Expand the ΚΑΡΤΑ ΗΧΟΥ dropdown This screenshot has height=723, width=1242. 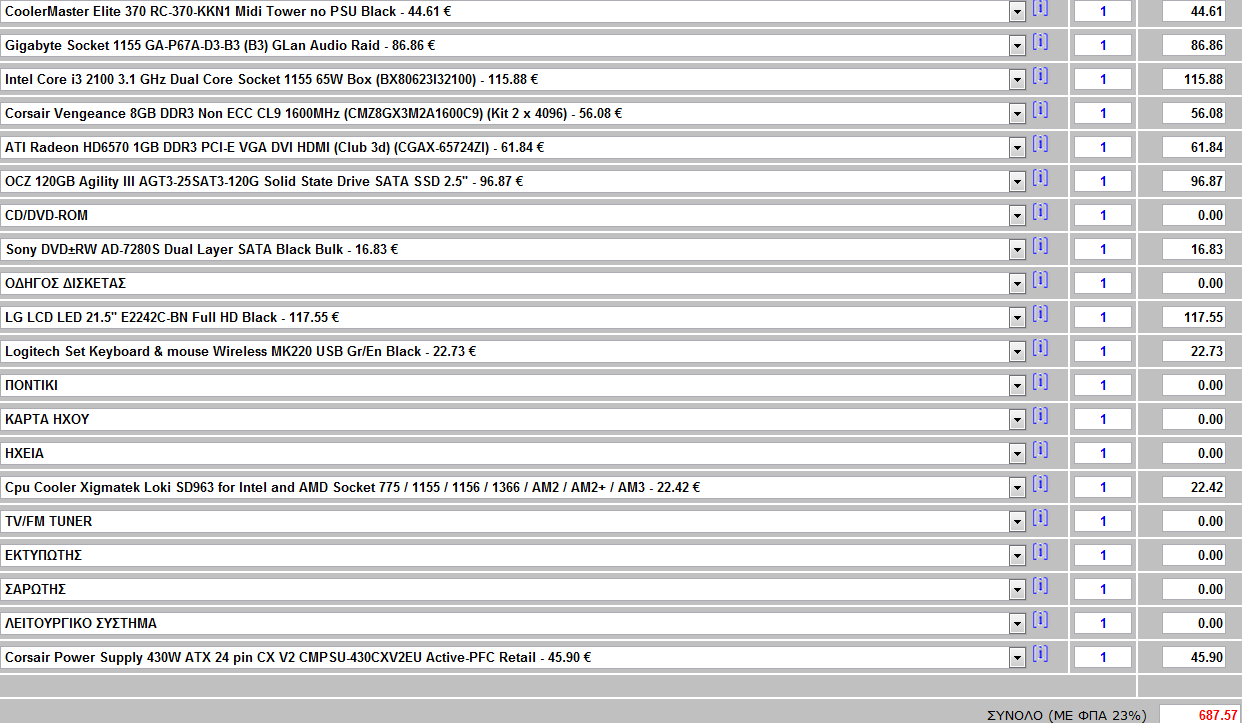1018,420
